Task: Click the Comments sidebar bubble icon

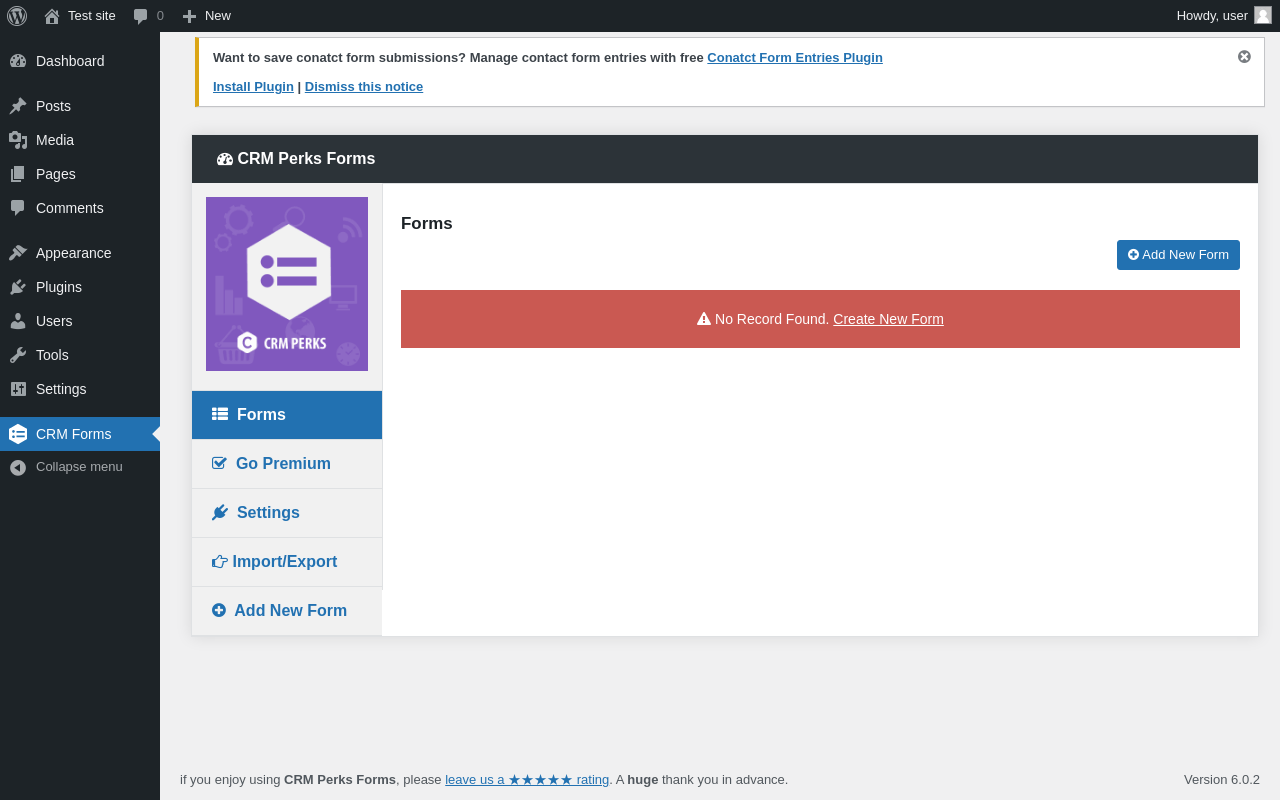Action: pyautogui.click(x=18, y=208)
